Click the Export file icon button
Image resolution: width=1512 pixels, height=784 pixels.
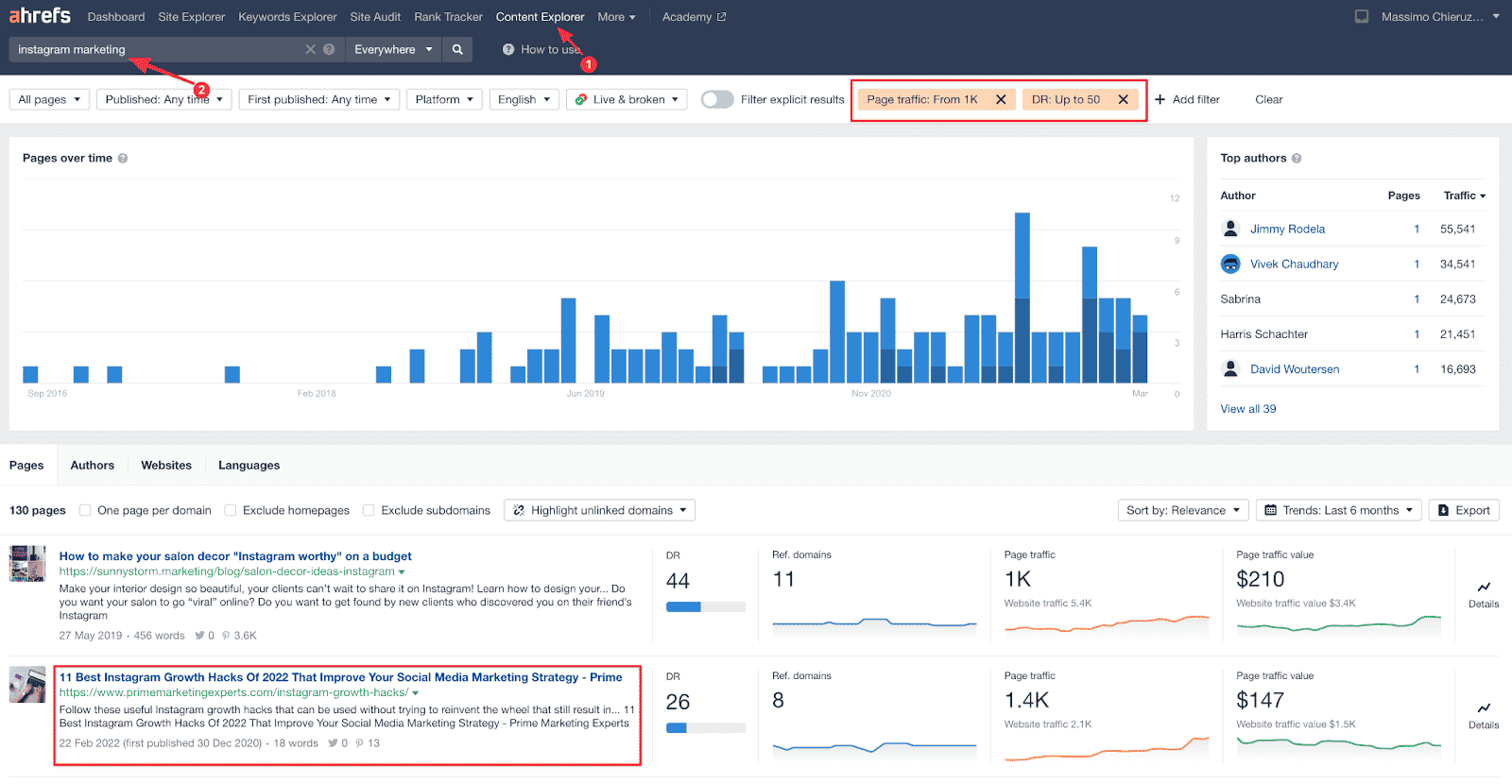point(1443,510)
